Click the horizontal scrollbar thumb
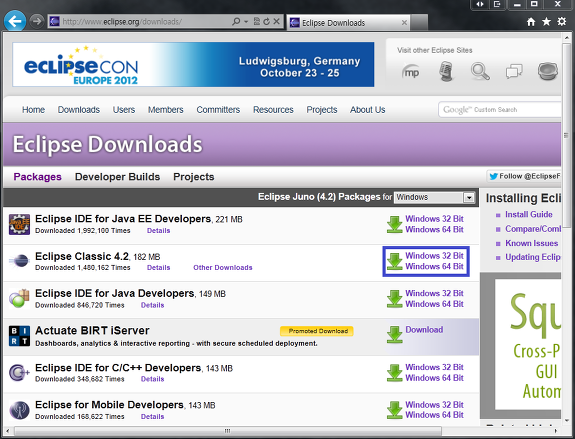This screenshot has height=439, width=575. (227, 431)
